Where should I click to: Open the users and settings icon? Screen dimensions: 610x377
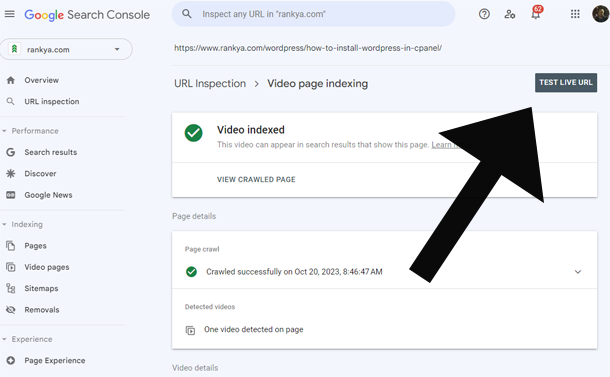pyautogui.click(x=510, y=14)
